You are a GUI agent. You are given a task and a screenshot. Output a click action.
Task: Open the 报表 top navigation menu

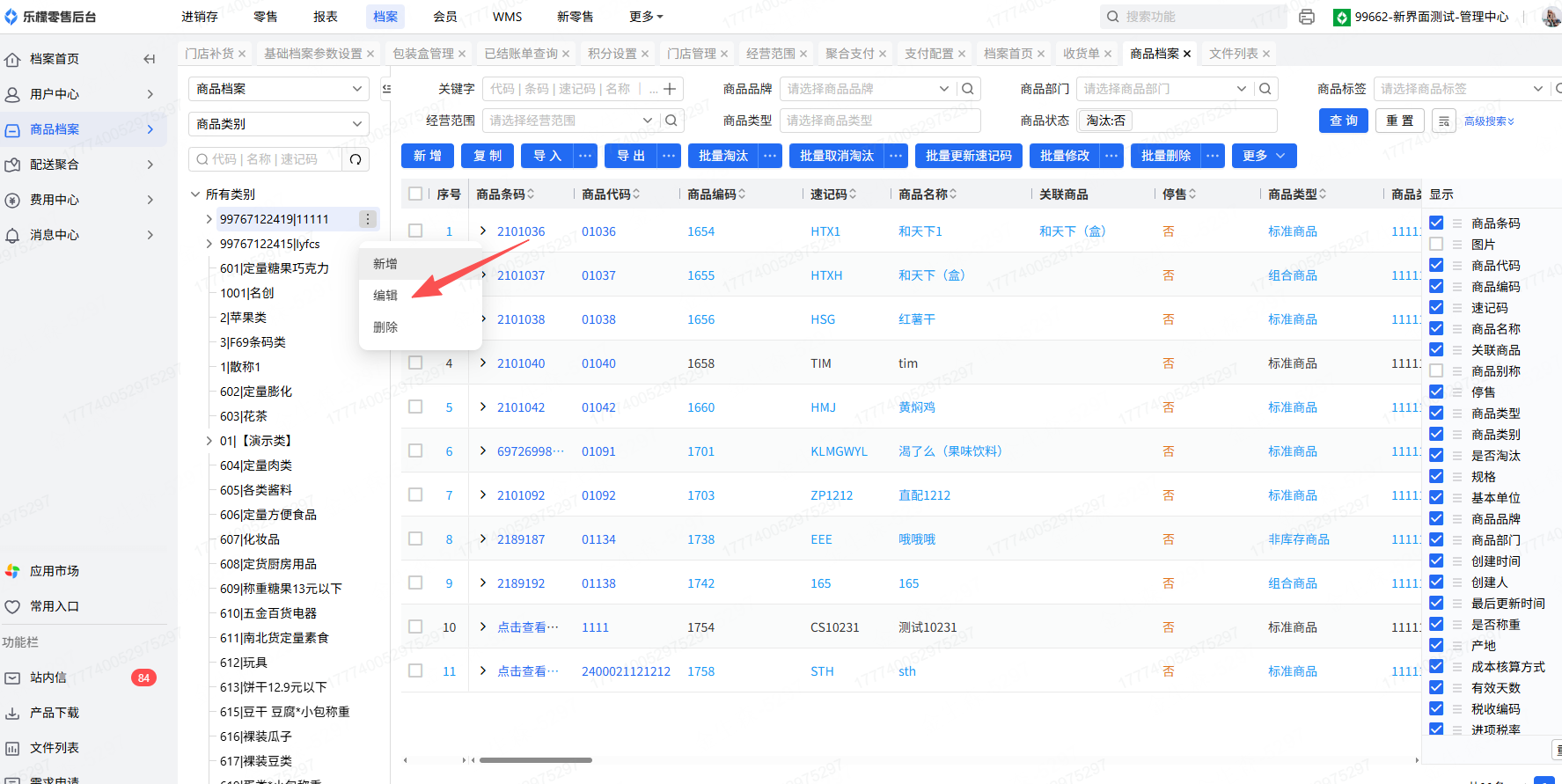[x=326, y=17]
